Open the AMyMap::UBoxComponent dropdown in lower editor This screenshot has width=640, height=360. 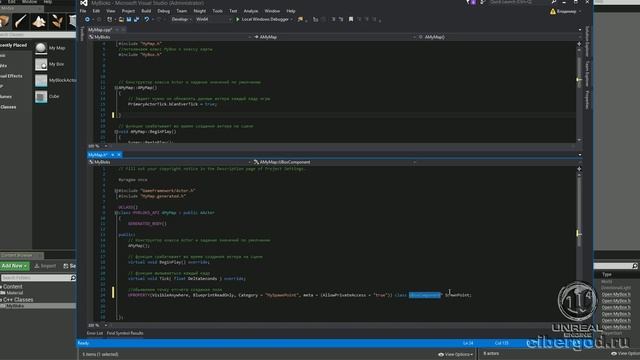tap(335, 162)
